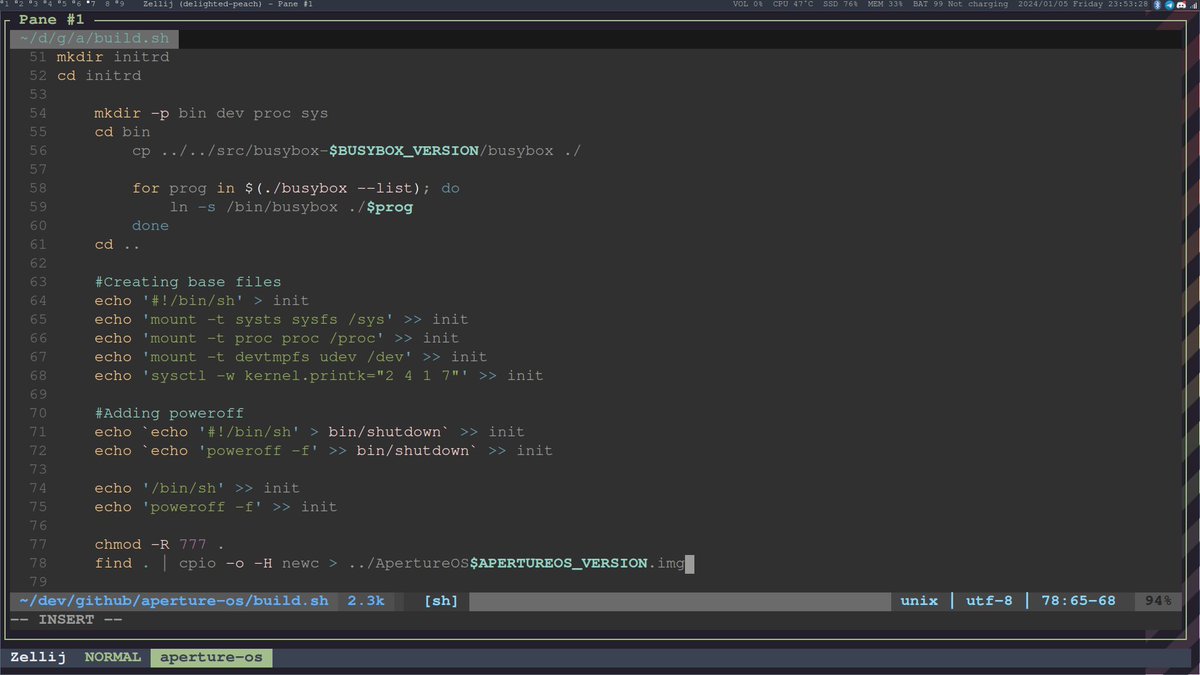The height and width of the screenshot is (675, 1200).
Task: Click the 78:65-68 cursor position indicator
Action: click(x=1078, y=601)
